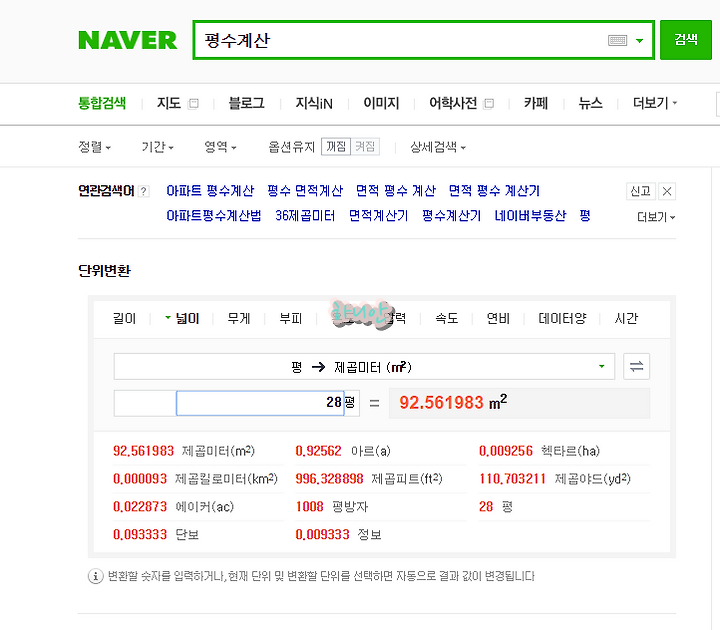The height and width of the screenshot is (630, 720).
Task: Open the 정렬 sort dropdown
Action: [95, 147]
